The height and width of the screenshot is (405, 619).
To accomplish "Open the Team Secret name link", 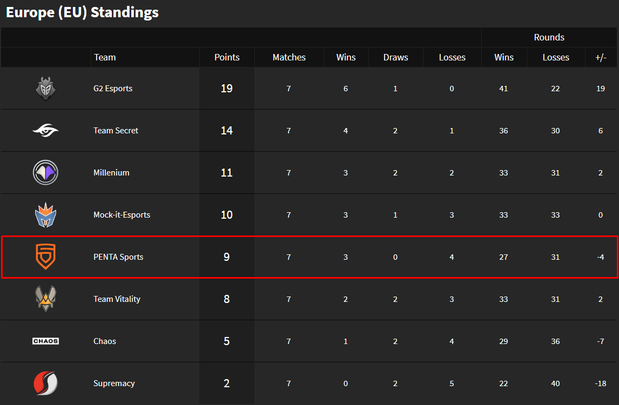I will 116,131.
